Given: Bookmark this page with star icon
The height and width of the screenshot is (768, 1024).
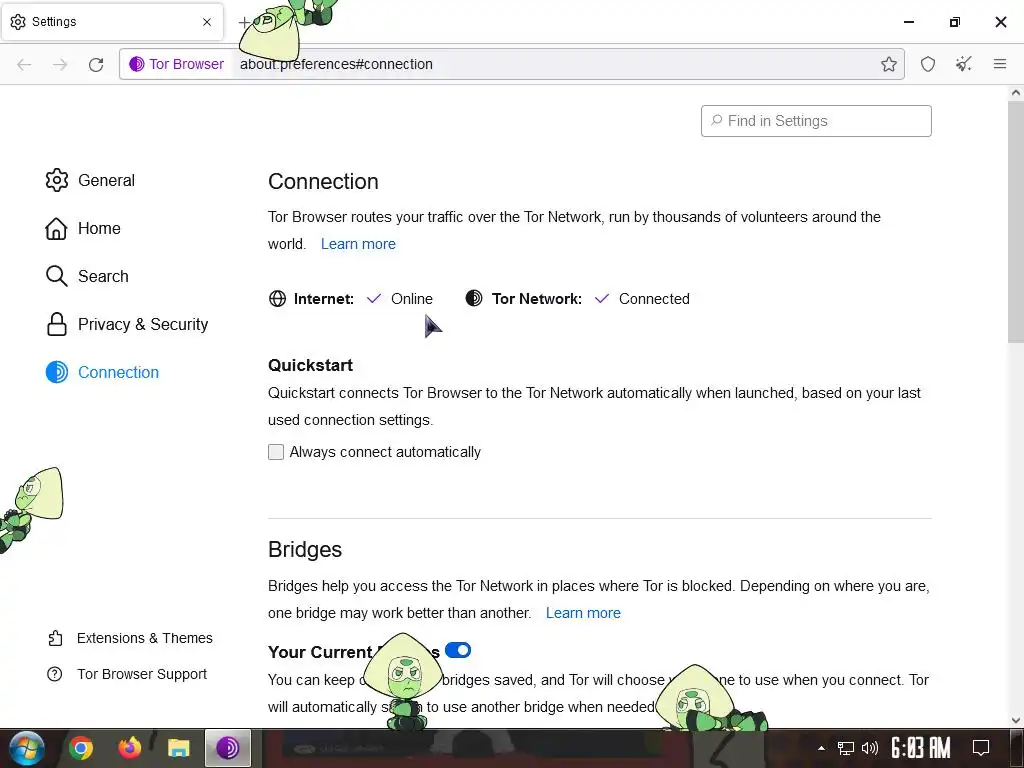Looking at the screenshot, I should 889,64.
